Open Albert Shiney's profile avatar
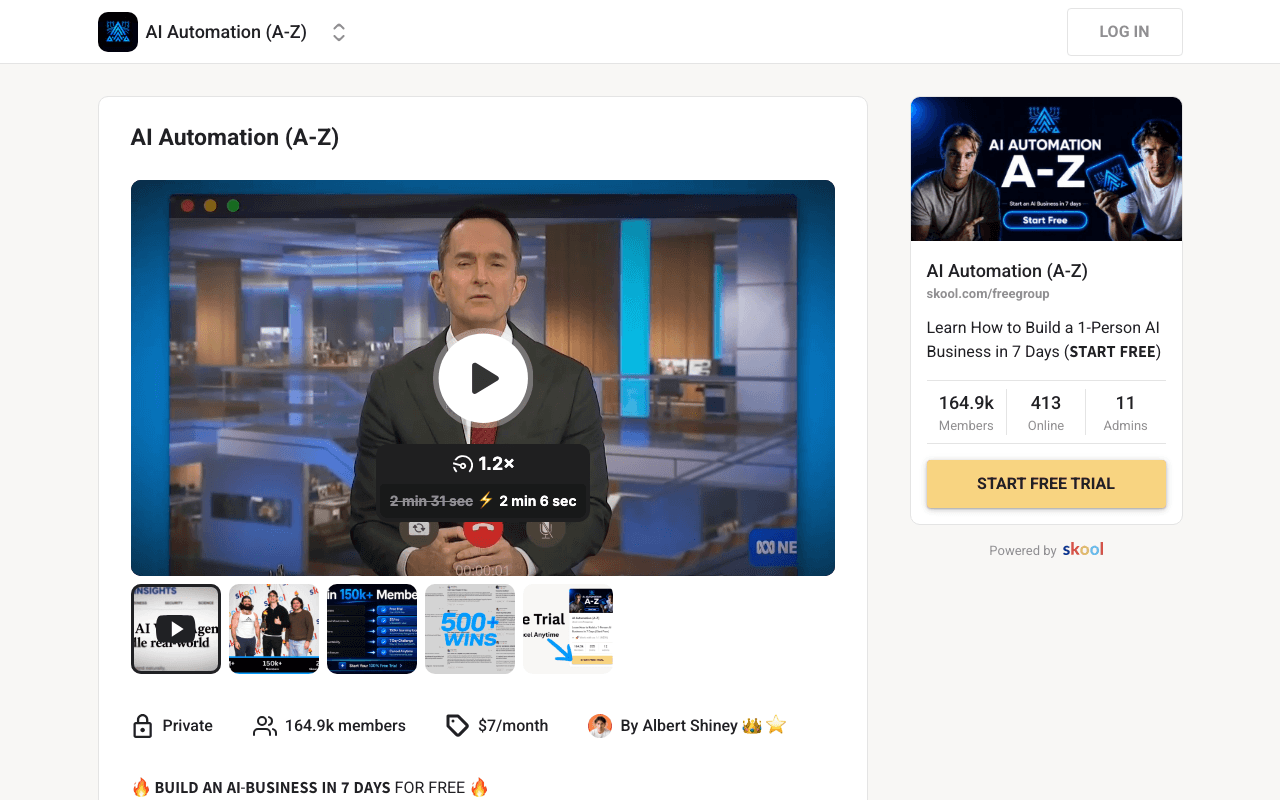 600,726
